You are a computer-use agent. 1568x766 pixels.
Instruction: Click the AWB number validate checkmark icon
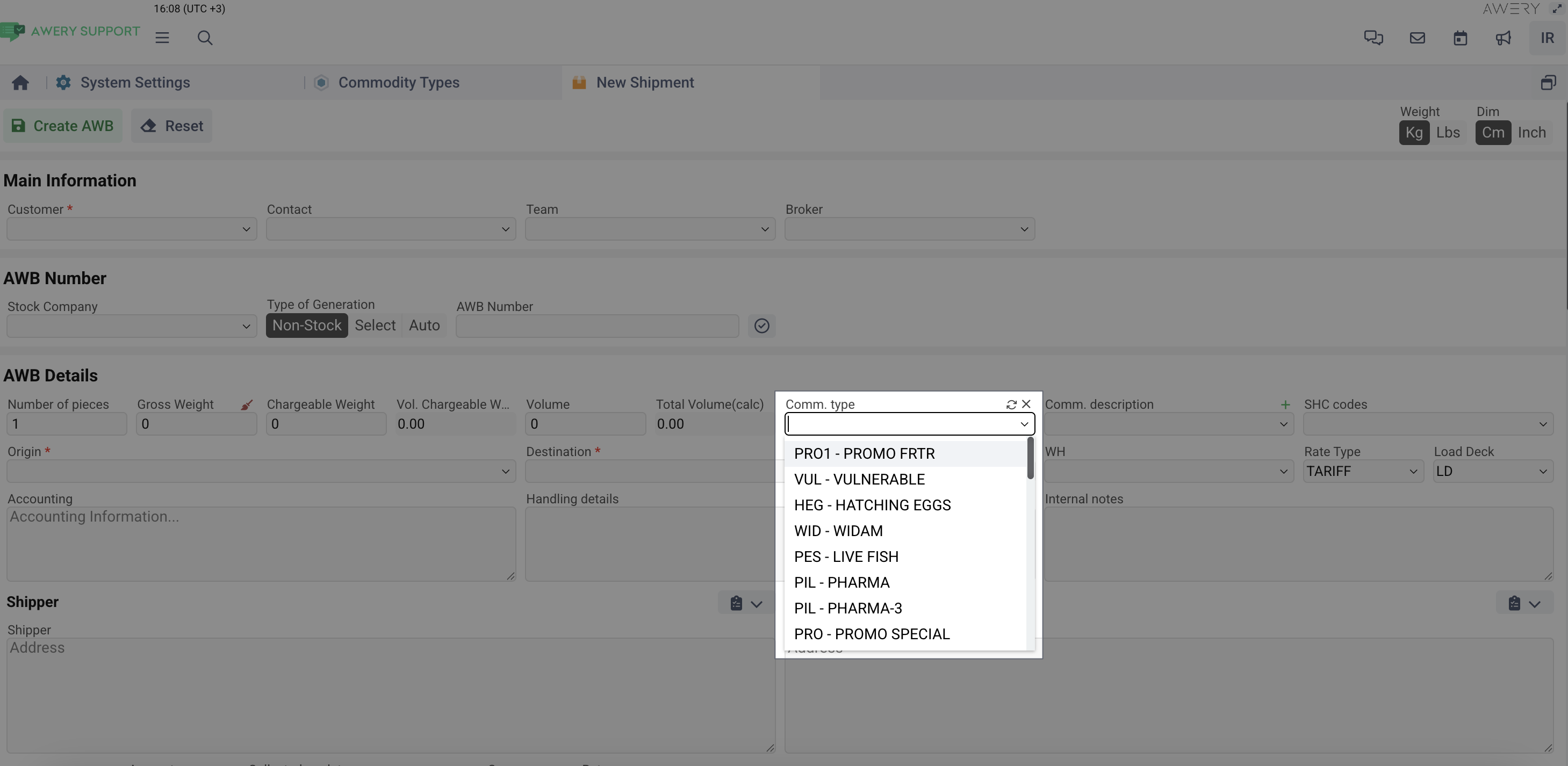(761, 326)
